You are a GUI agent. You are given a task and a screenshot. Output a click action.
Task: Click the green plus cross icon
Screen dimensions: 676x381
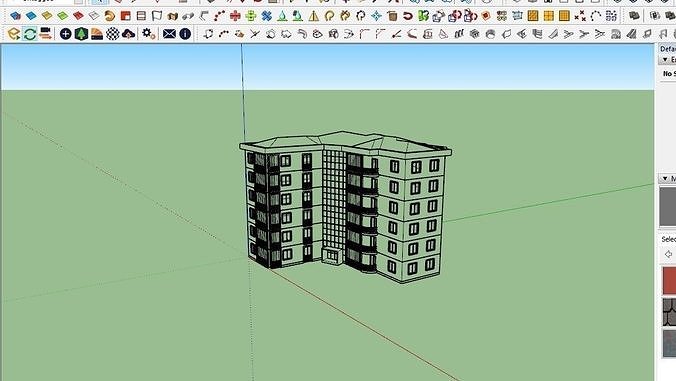pos(251,16)
